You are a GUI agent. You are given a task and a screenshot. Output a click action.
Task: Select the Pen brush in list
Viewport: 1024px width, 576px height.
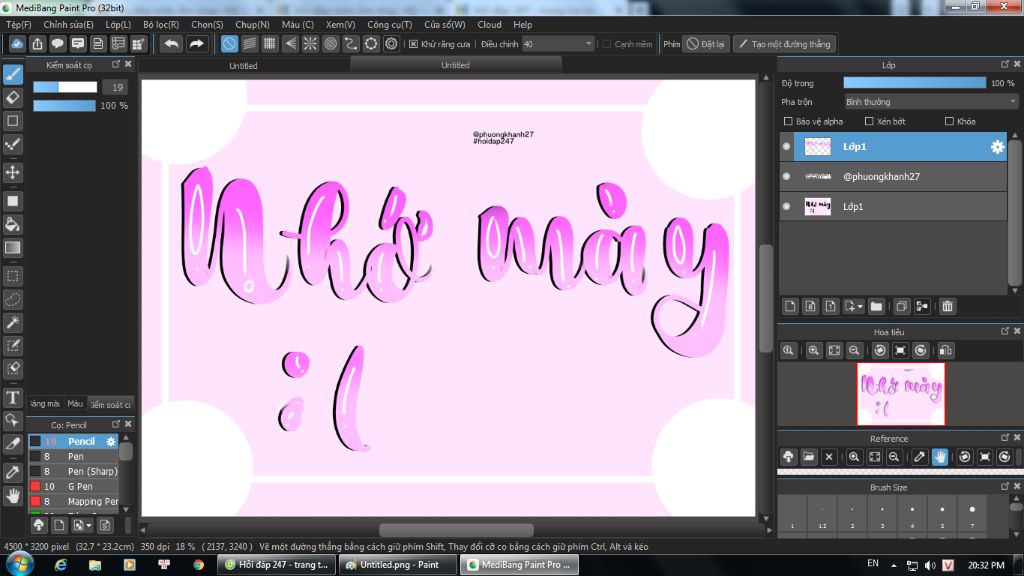click(74, 456)
